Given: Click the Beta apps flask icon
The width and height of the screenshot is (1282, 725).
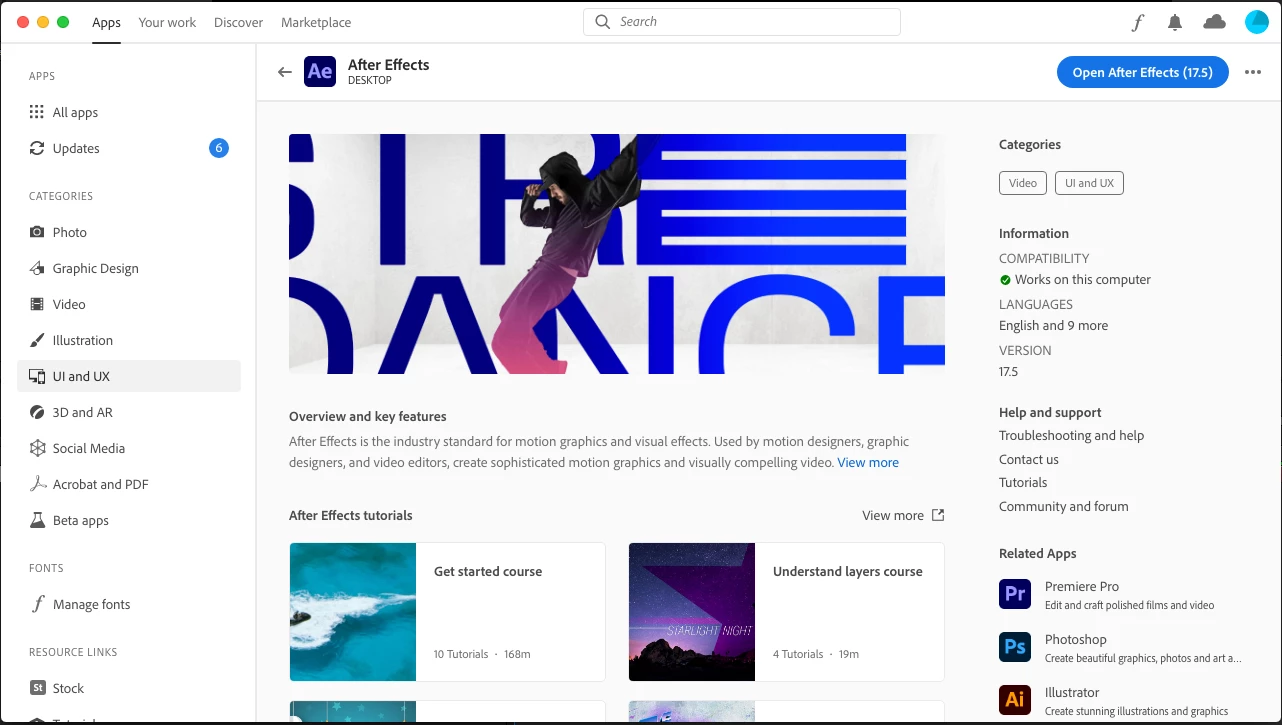Looking at the screenshot, I should tap(37, 520).
